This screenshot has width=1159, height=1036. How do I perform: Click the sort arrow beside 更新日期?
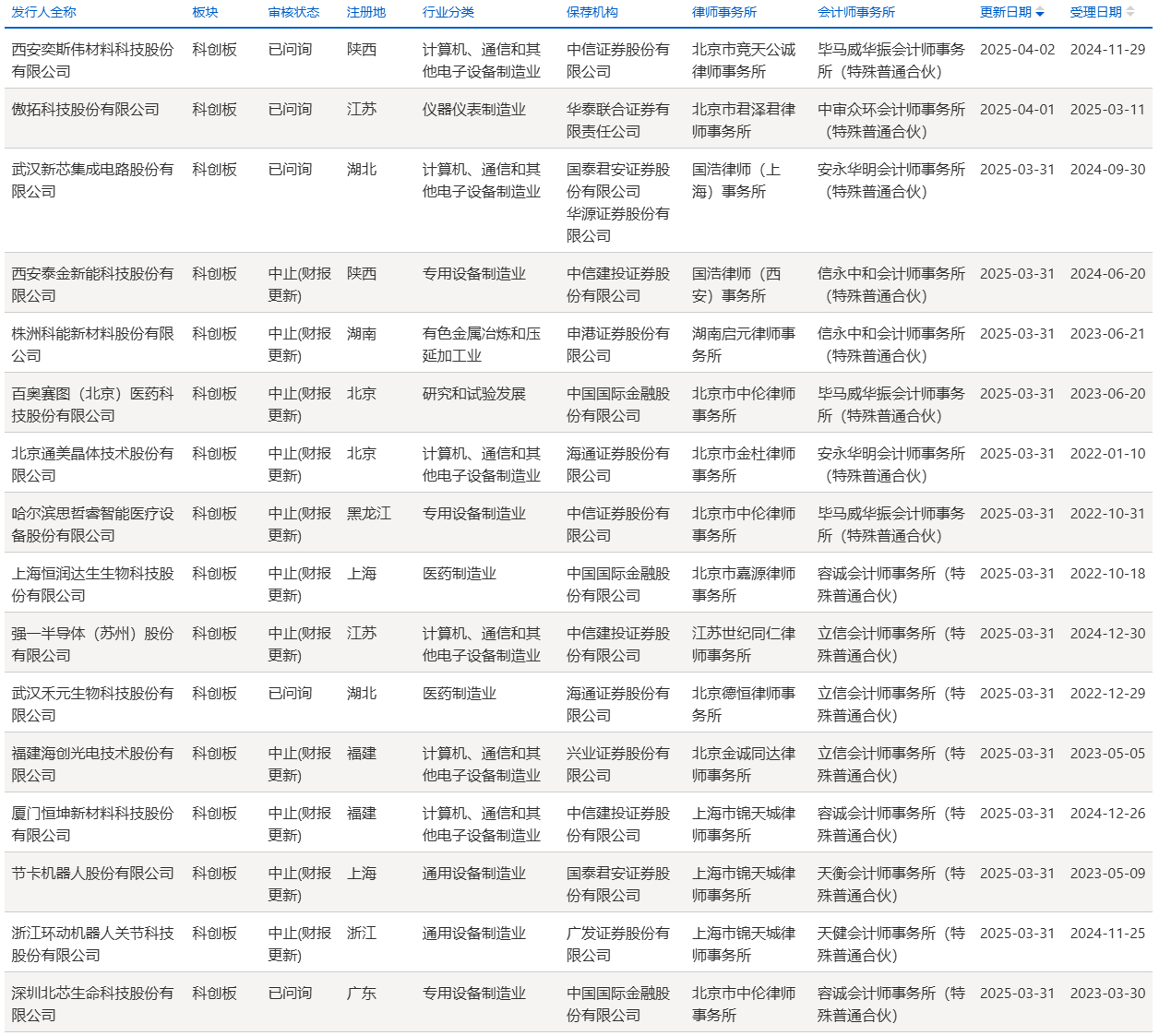click(1040, 13)
